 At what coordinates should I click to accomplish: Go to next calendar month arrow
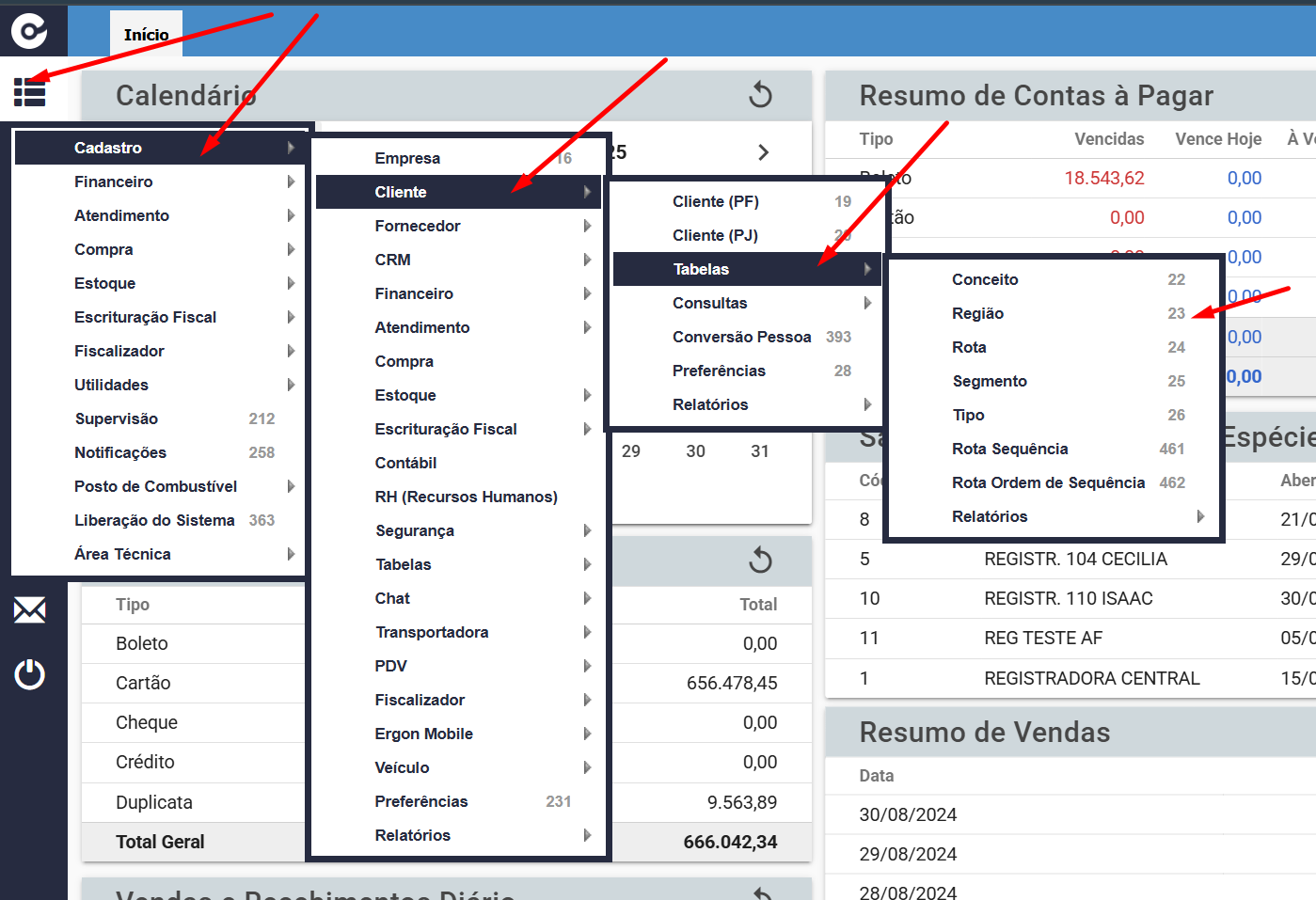coord(763,152)
